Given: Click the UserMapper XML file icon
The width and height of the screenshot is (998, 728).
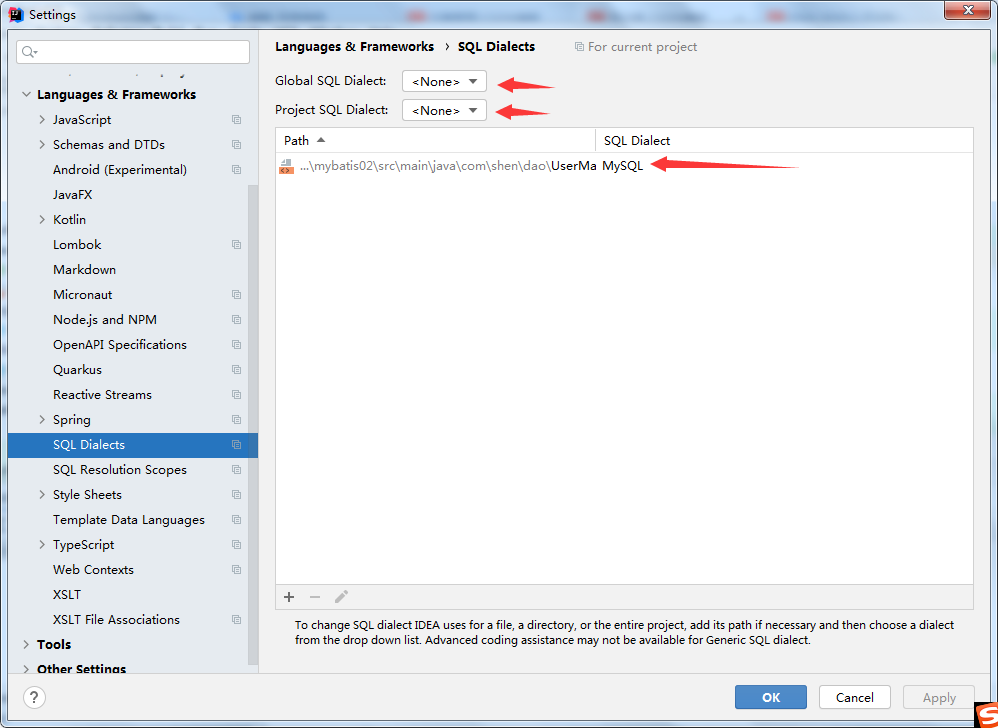Looking at the screenshot, I should pos(286,167).
